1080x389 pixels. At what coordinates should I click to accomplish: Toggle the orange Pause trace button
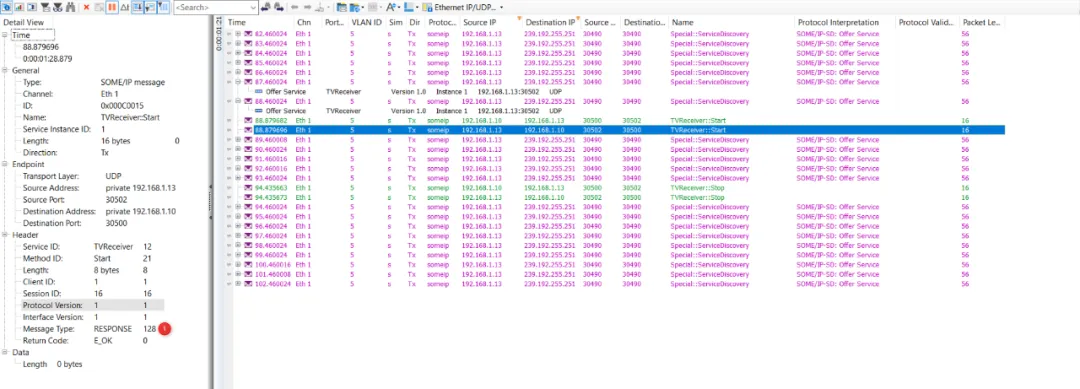[x=111, y=7]
